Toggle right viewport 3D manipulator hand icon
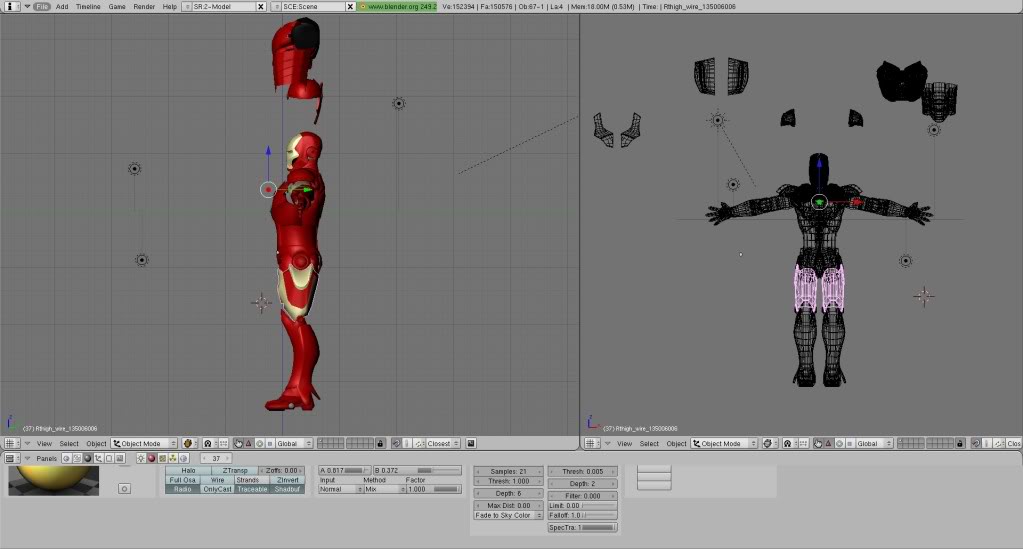The width and height of the screenshot is (1023, 549). pyautogui.click(x=818, y=443)
